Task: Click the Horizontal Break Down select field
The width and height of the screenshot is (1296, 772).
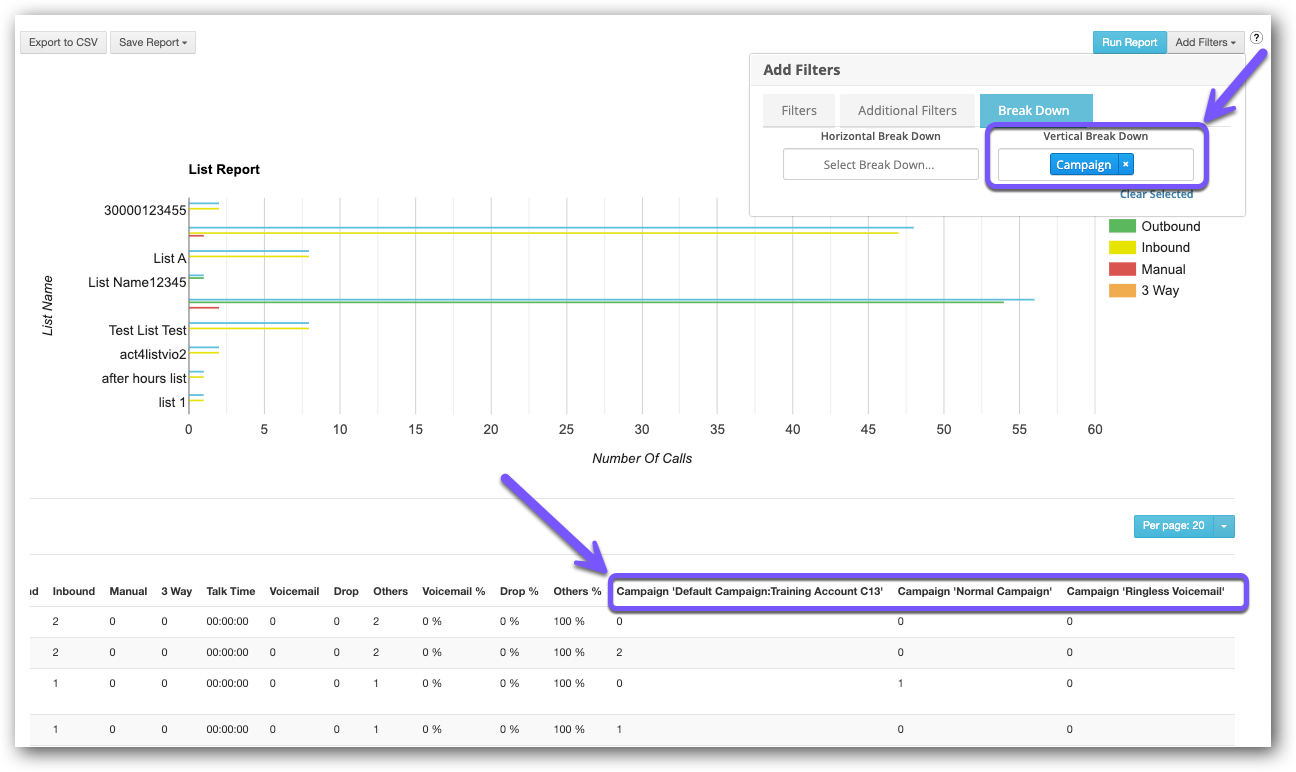Action: (880, 165)
